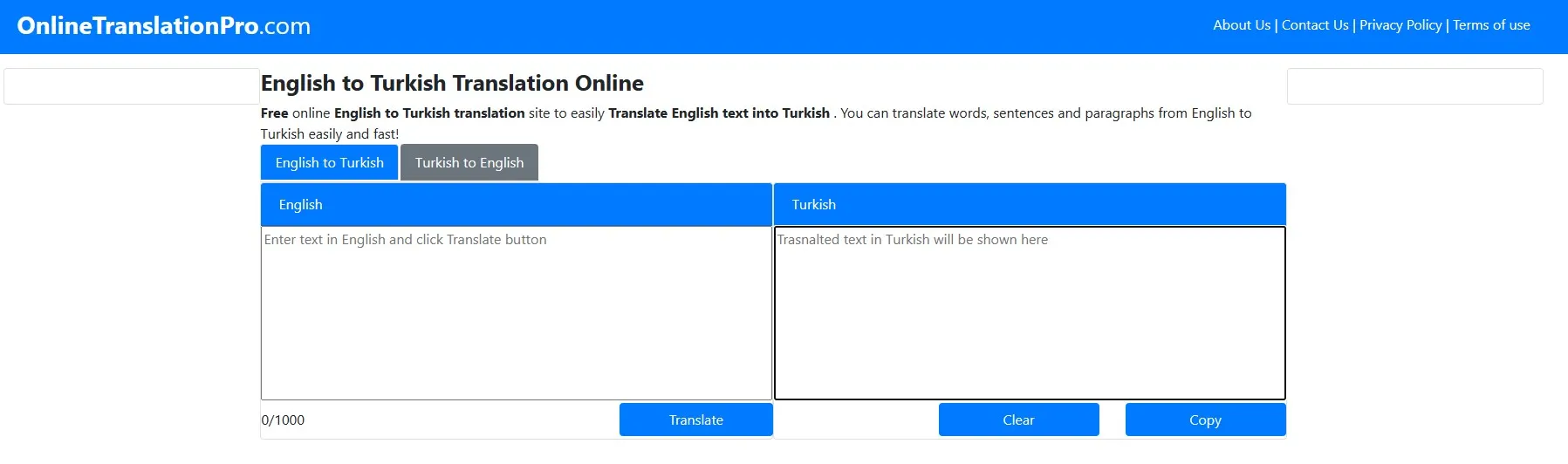The height and width of the screenshot is (464, 1568).
Task: Select the English panel header
Action: click(517, 205)
